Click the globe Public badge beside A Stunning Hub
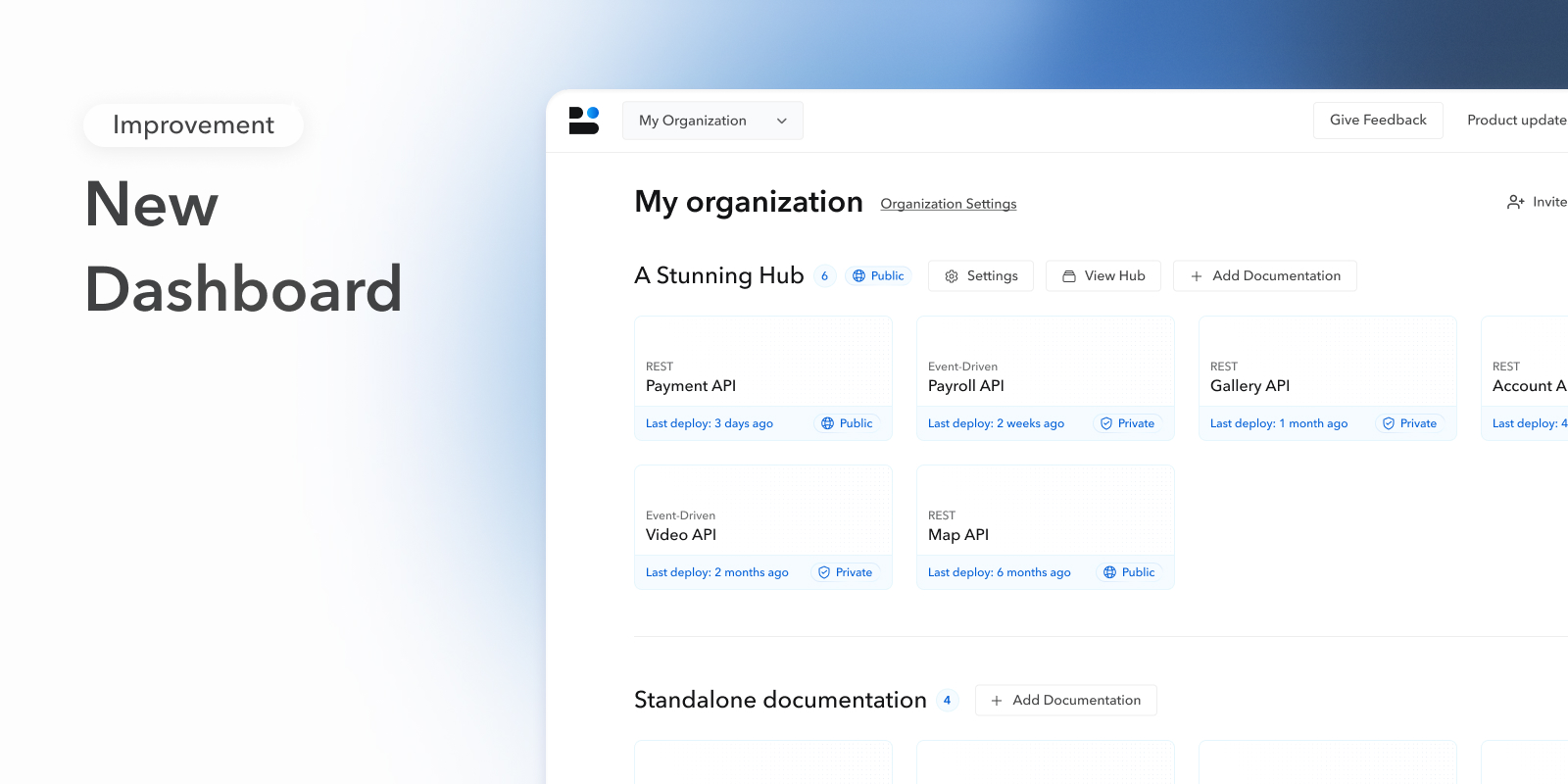1568x784 pixels. click(x=878, y=276)
